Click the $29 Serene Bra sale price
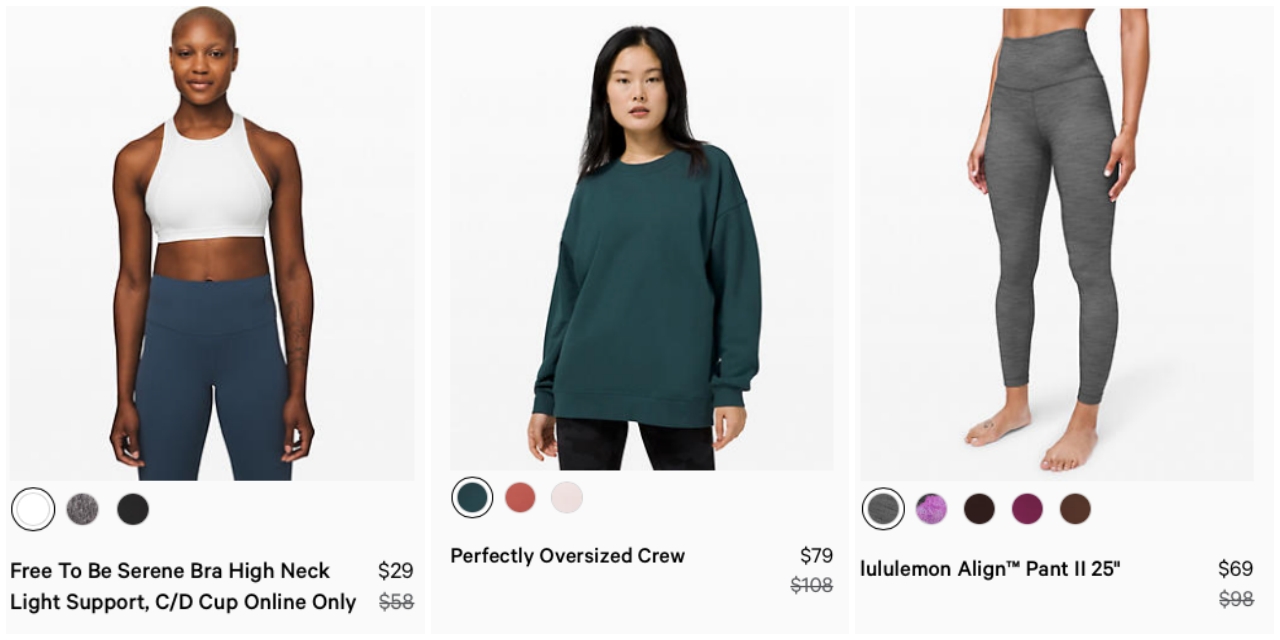The height and width of the screenshot is (640, 1280). pyautogui.click(x=395, y=571)
